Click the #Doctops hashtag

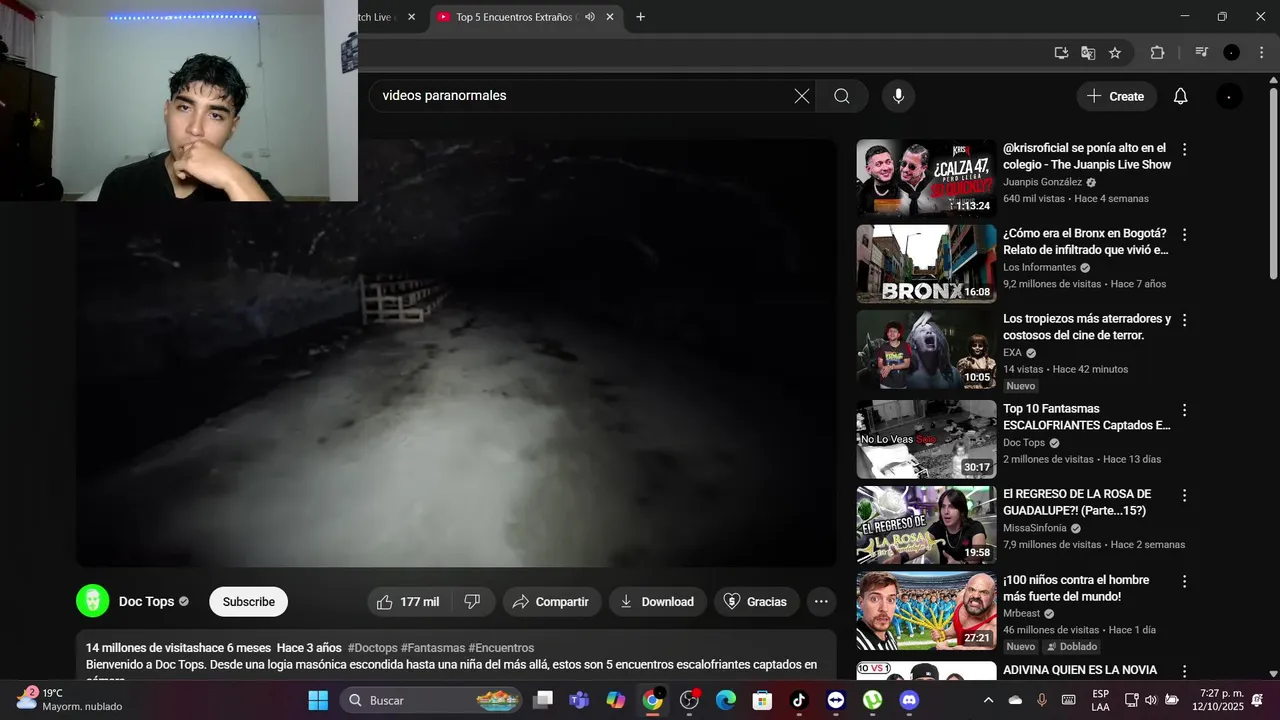coord(373,648)
